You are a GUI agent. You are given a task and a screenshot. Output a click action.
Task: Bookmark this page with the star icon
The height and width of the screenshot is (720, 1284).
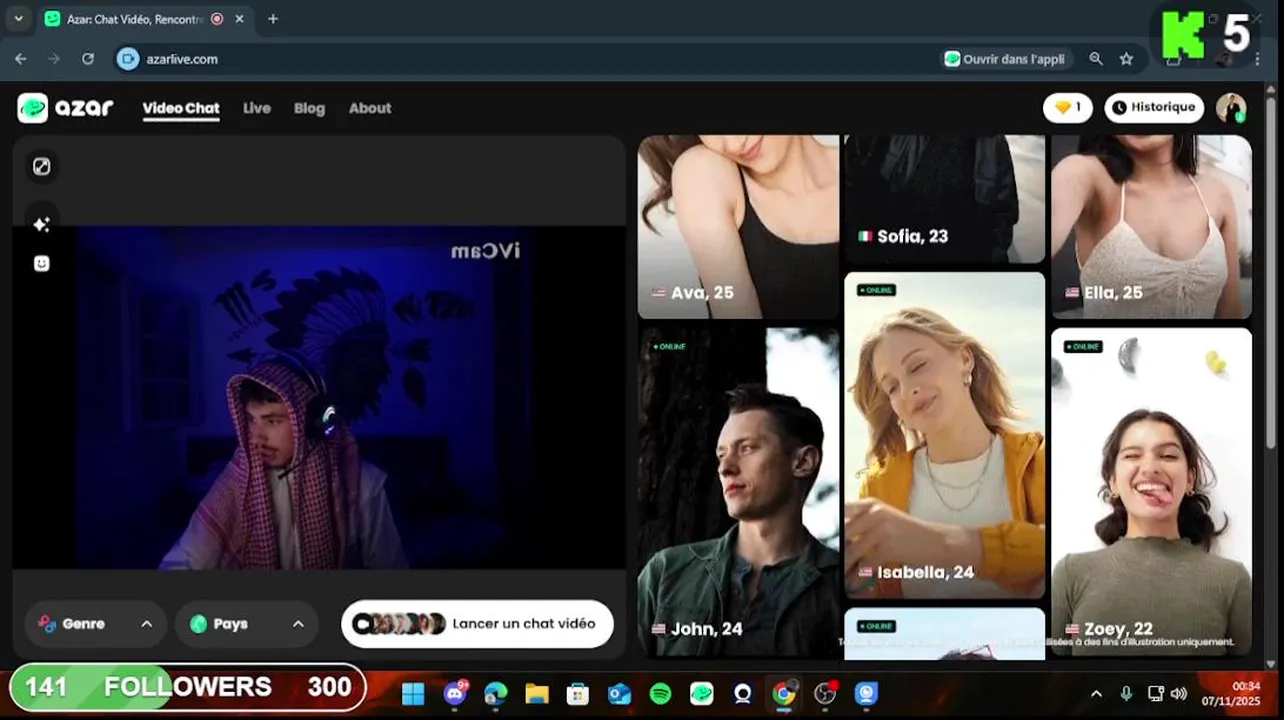point(1126,59)
